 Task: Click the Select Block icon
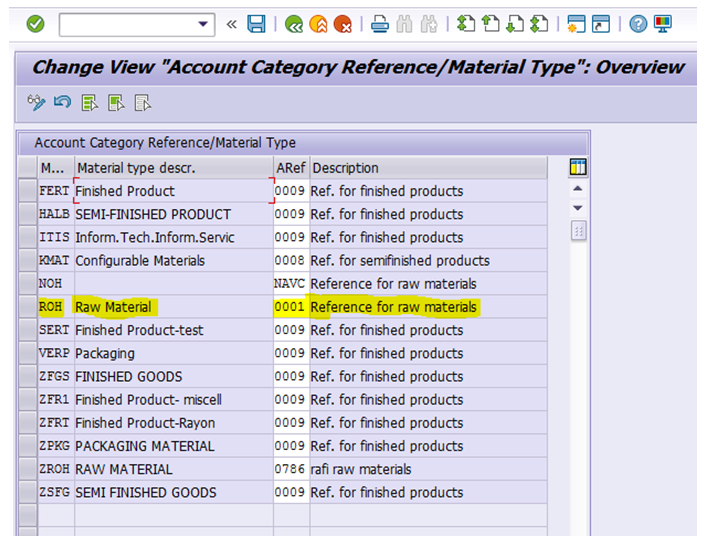tap(116, 103)
